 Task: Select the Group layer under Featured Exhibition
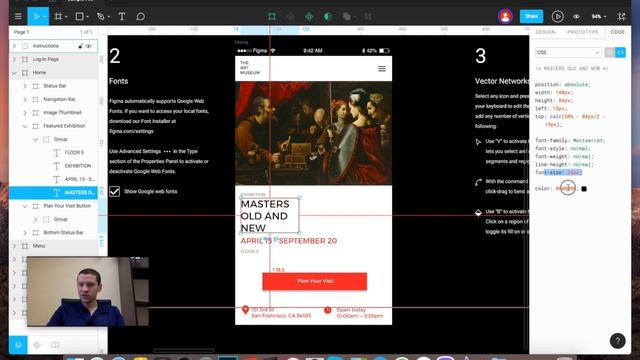(x=60, y=139)
